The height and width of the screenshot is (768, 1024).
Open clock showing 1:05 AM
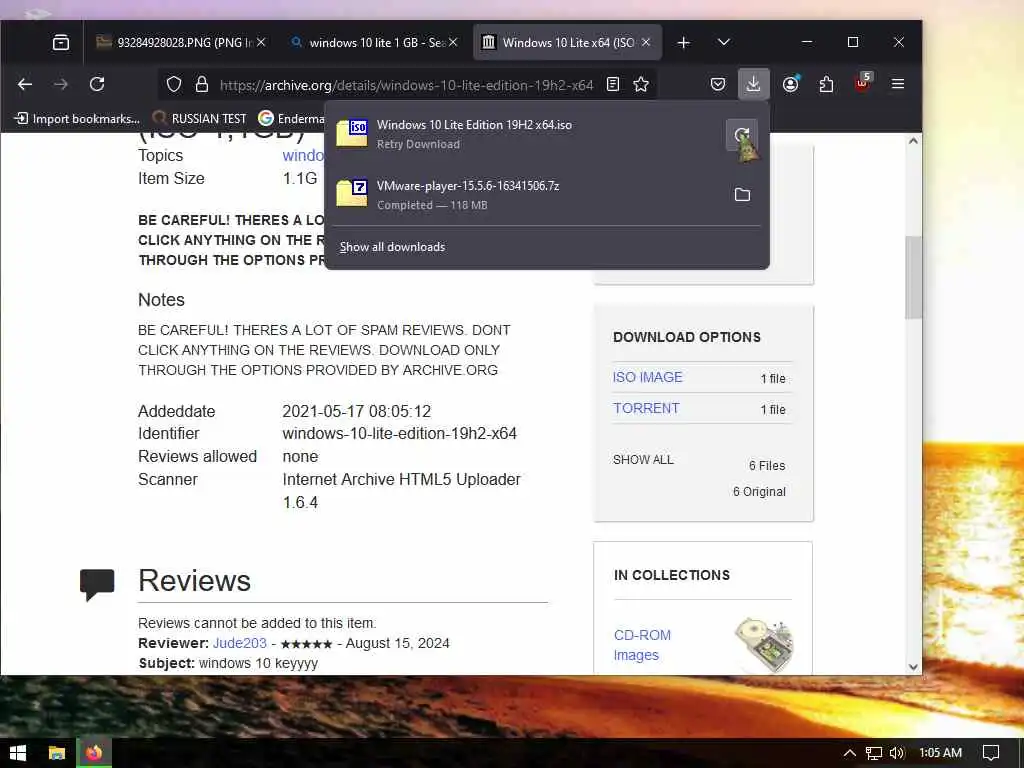[x=940, y=753]
